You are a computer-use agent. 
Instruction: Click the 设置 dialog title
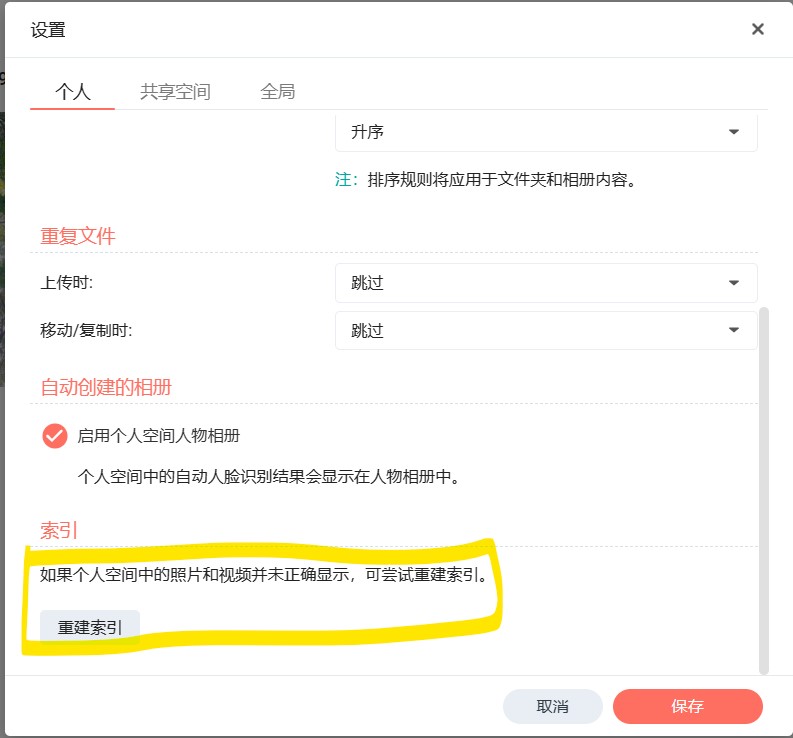pos(48,30)
